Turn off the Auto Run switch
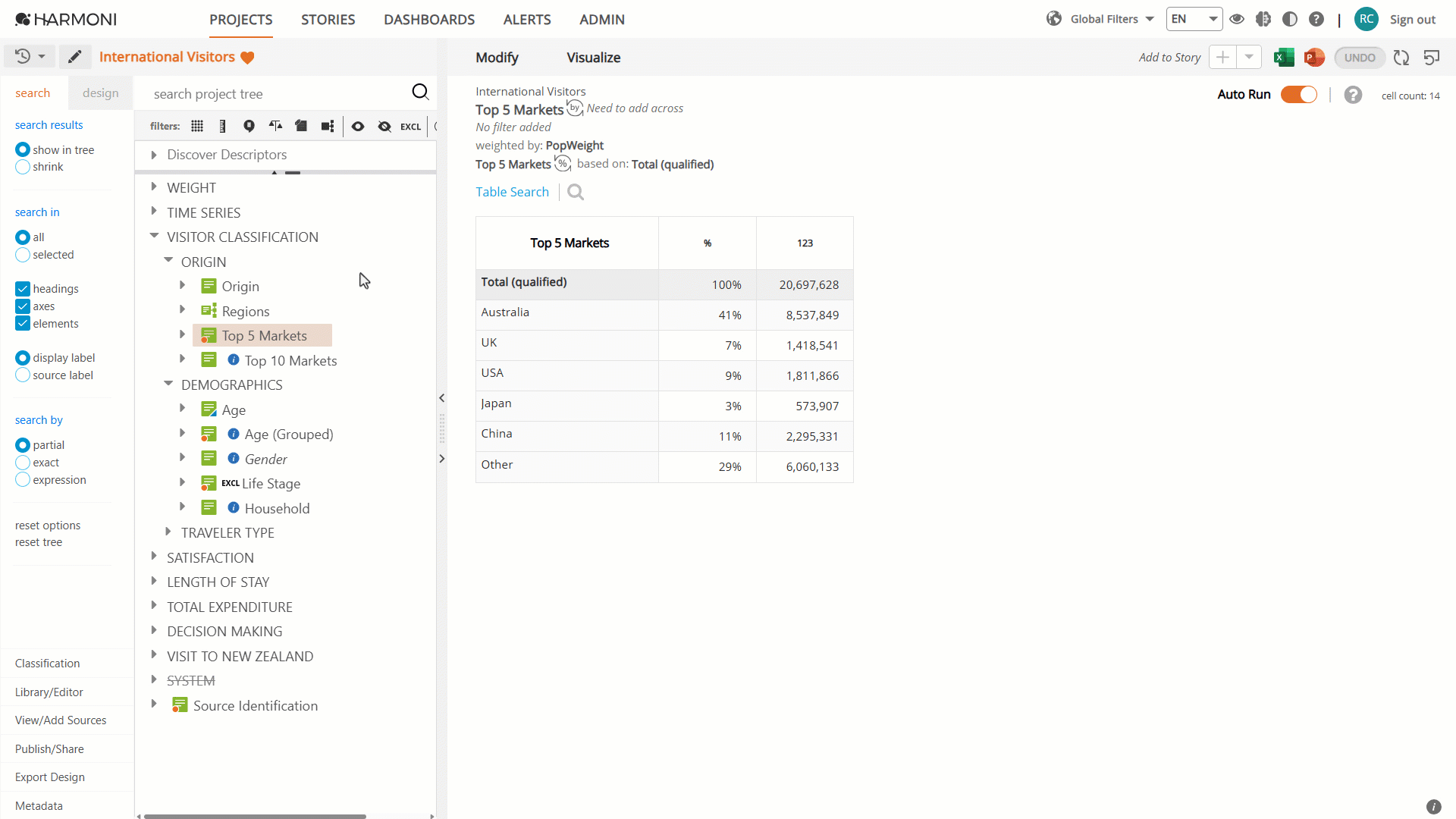The height and width of the screenshot is (819, 1456). (x=1299, y=95)
